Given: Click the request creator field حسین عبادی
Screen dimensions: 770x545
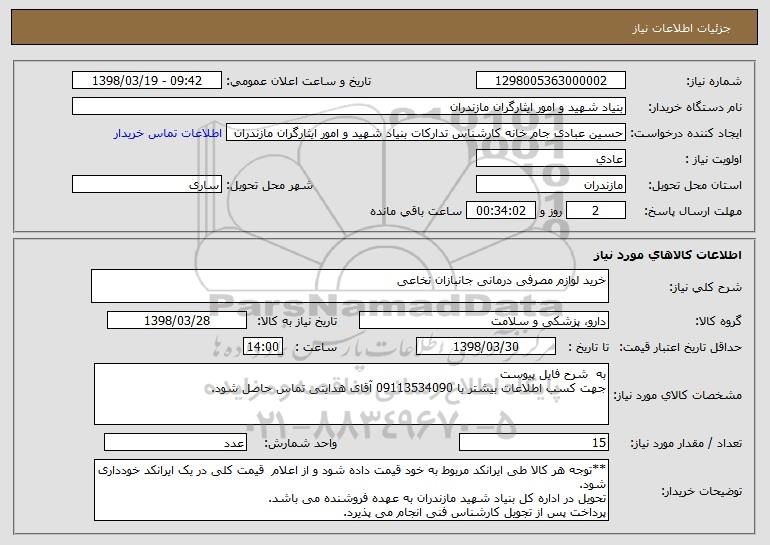Looking at the screenshot, I should pos(426,133).
